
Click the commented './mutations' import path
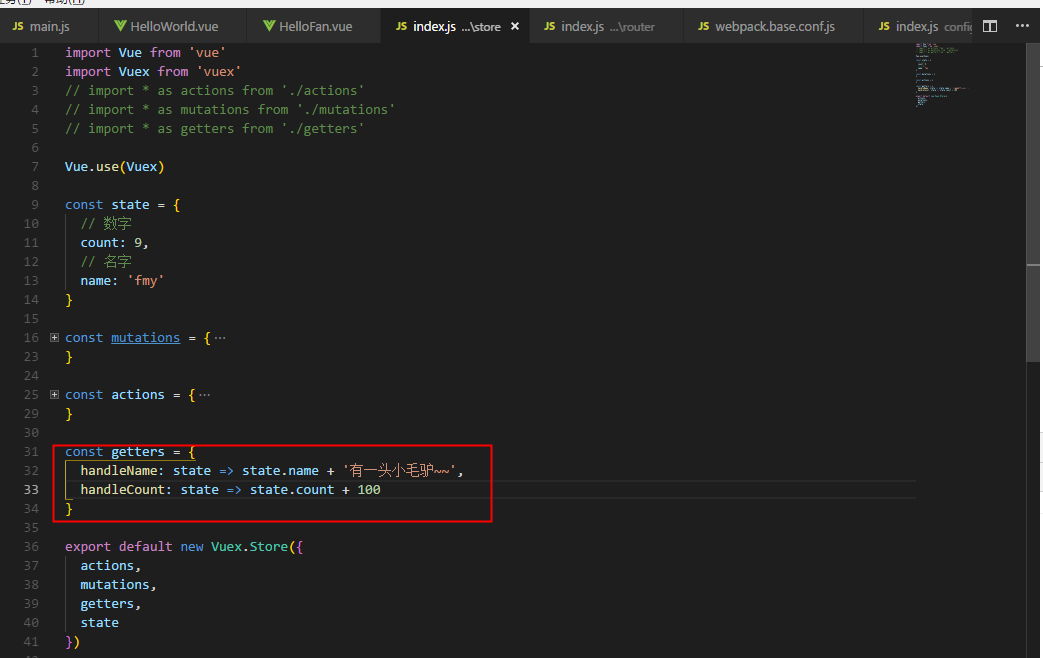(x=346, y=110)
